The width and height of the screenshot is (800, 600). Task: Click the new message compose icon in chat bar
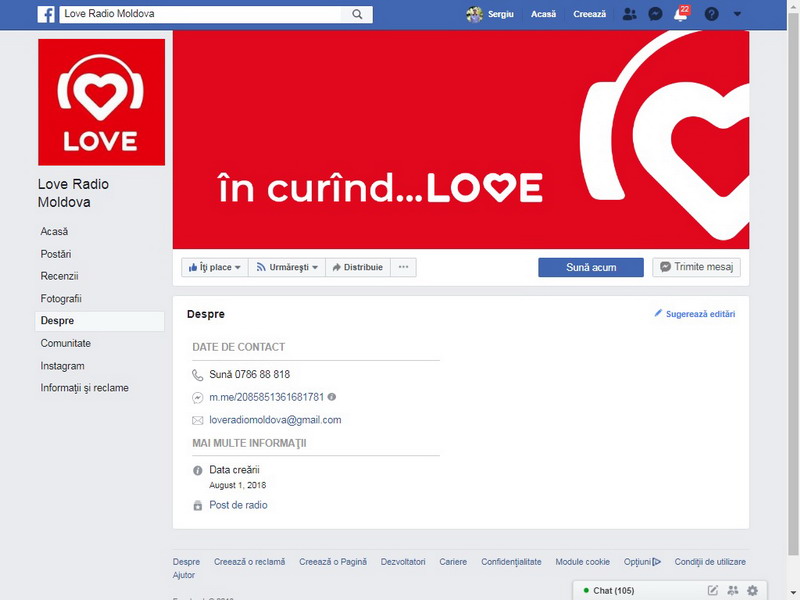(713, 590)
